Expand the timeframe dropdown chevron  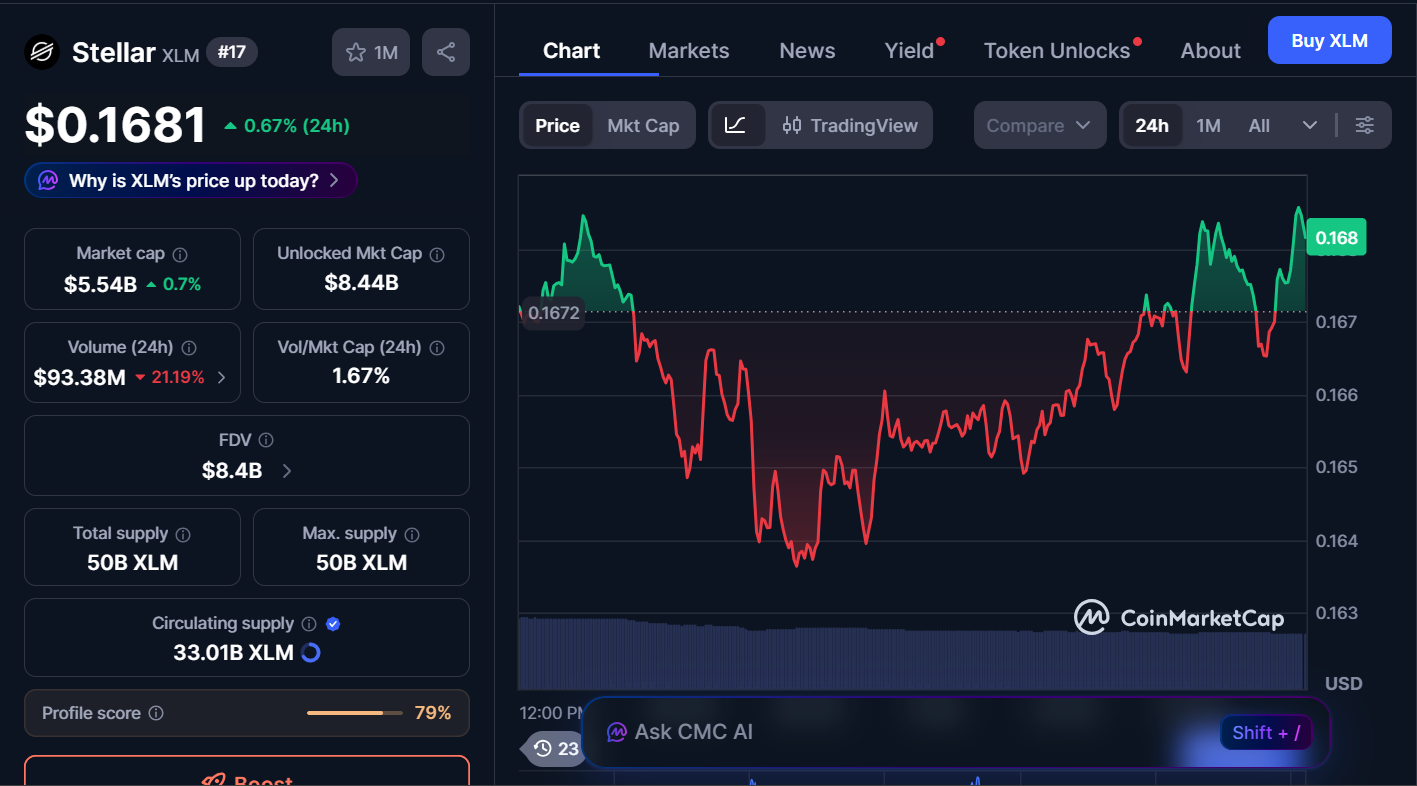pos(1311,125)
